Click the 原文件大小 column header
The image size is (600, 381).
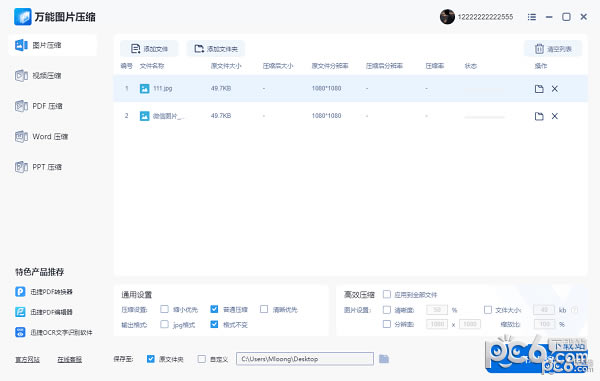(x=226, y=66)
